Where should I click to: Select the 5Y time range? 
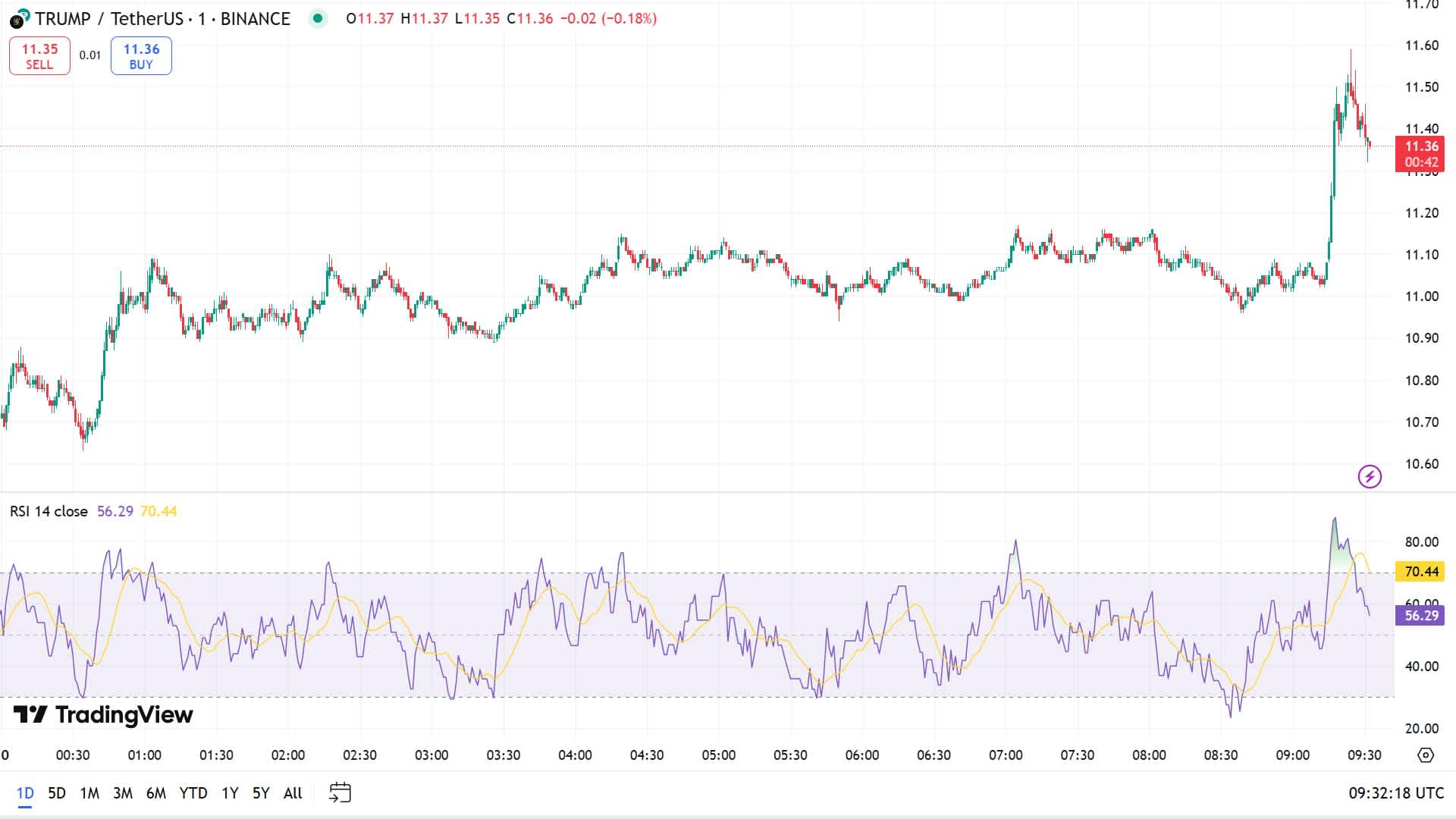click(x=261, y=793)
